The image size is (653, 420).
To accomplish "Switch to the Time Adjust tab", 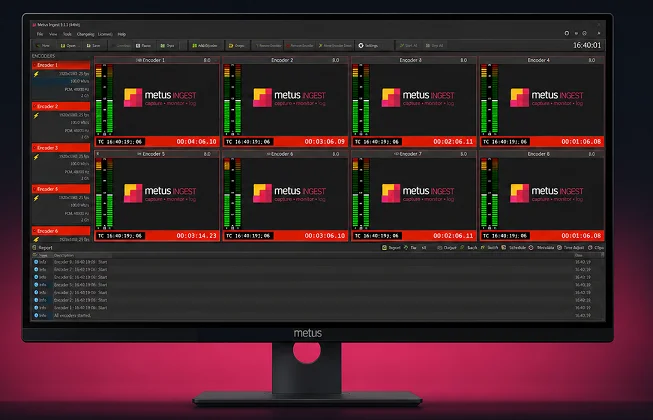I will (x=571, y=248).
